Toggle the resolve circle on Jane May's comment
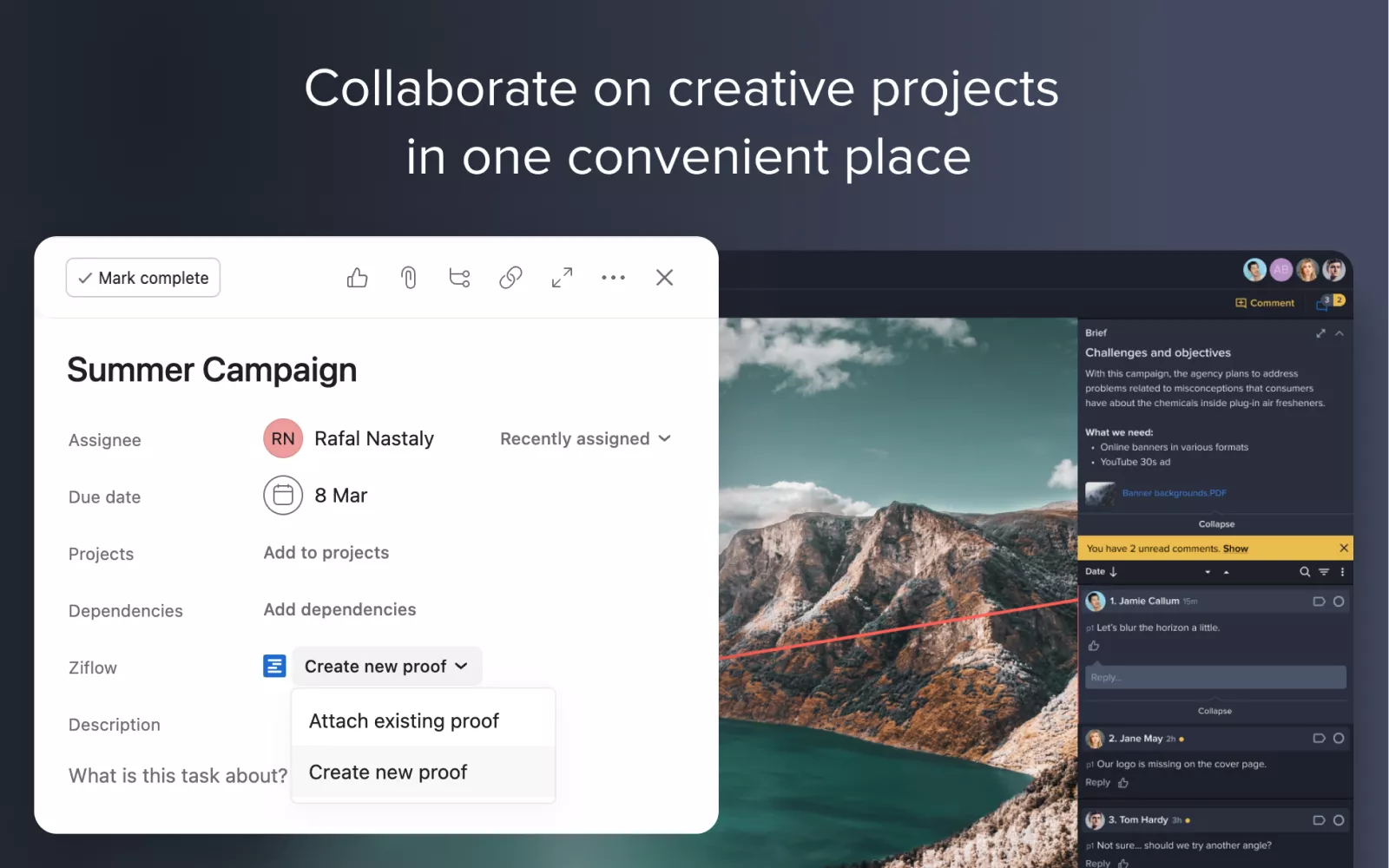1389x868 pixels. coord(1339,739)
